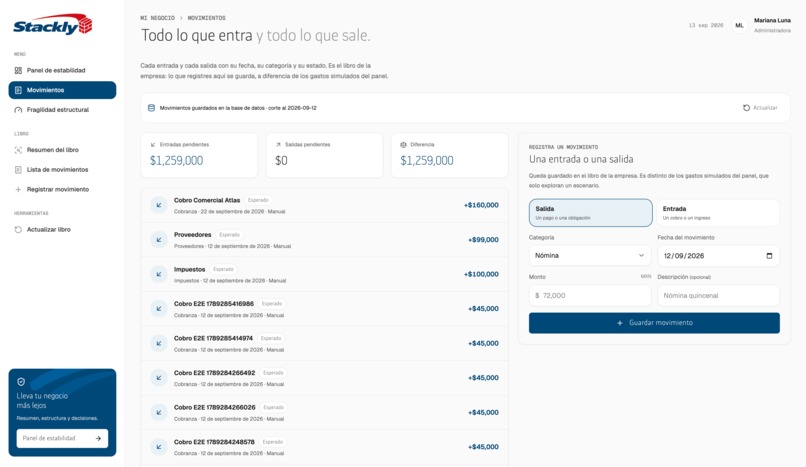
Task: Open Panel de estabilidad from sidebar
Action: coord(62,70)
